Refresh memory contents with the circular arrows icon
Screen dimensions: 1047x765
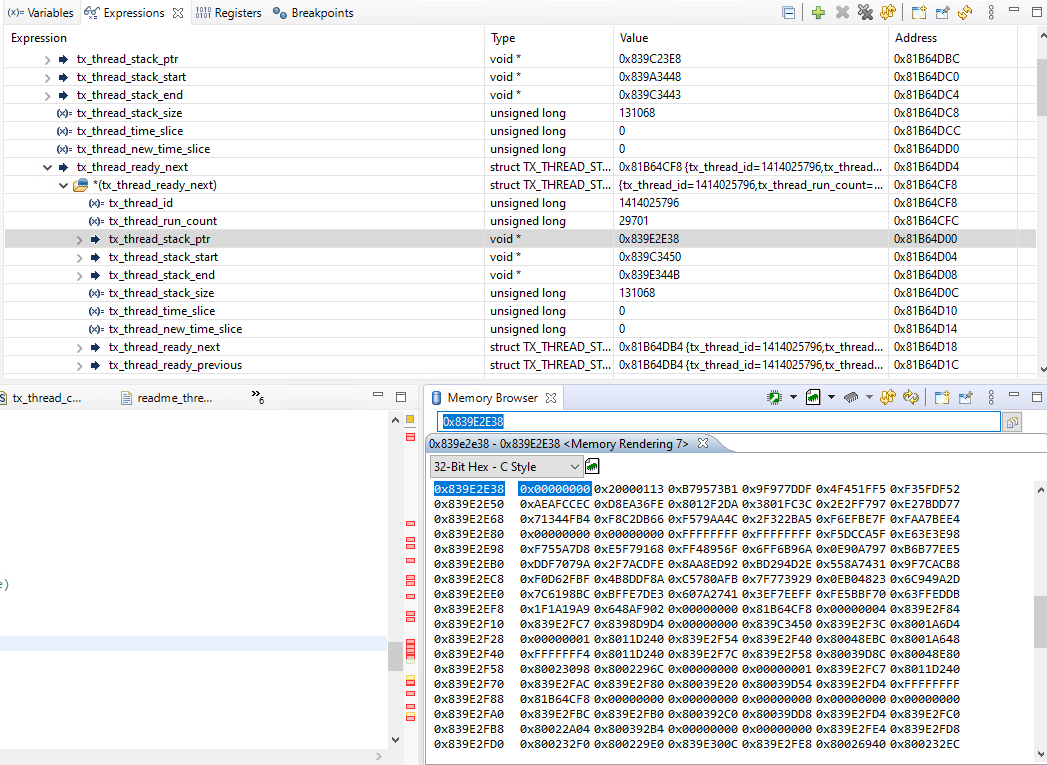909,397
